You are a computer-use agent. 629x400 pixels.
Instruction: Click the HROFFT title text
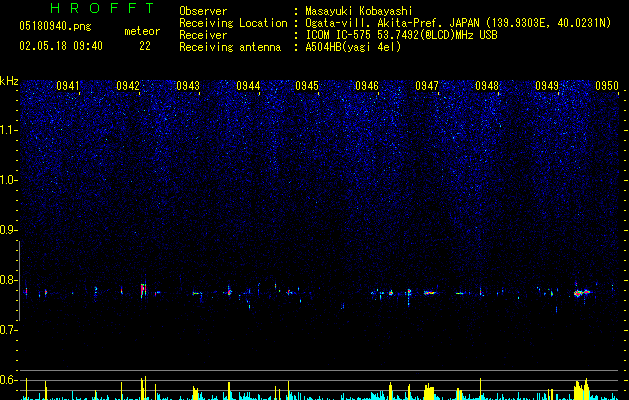click(x=103, y=8)
